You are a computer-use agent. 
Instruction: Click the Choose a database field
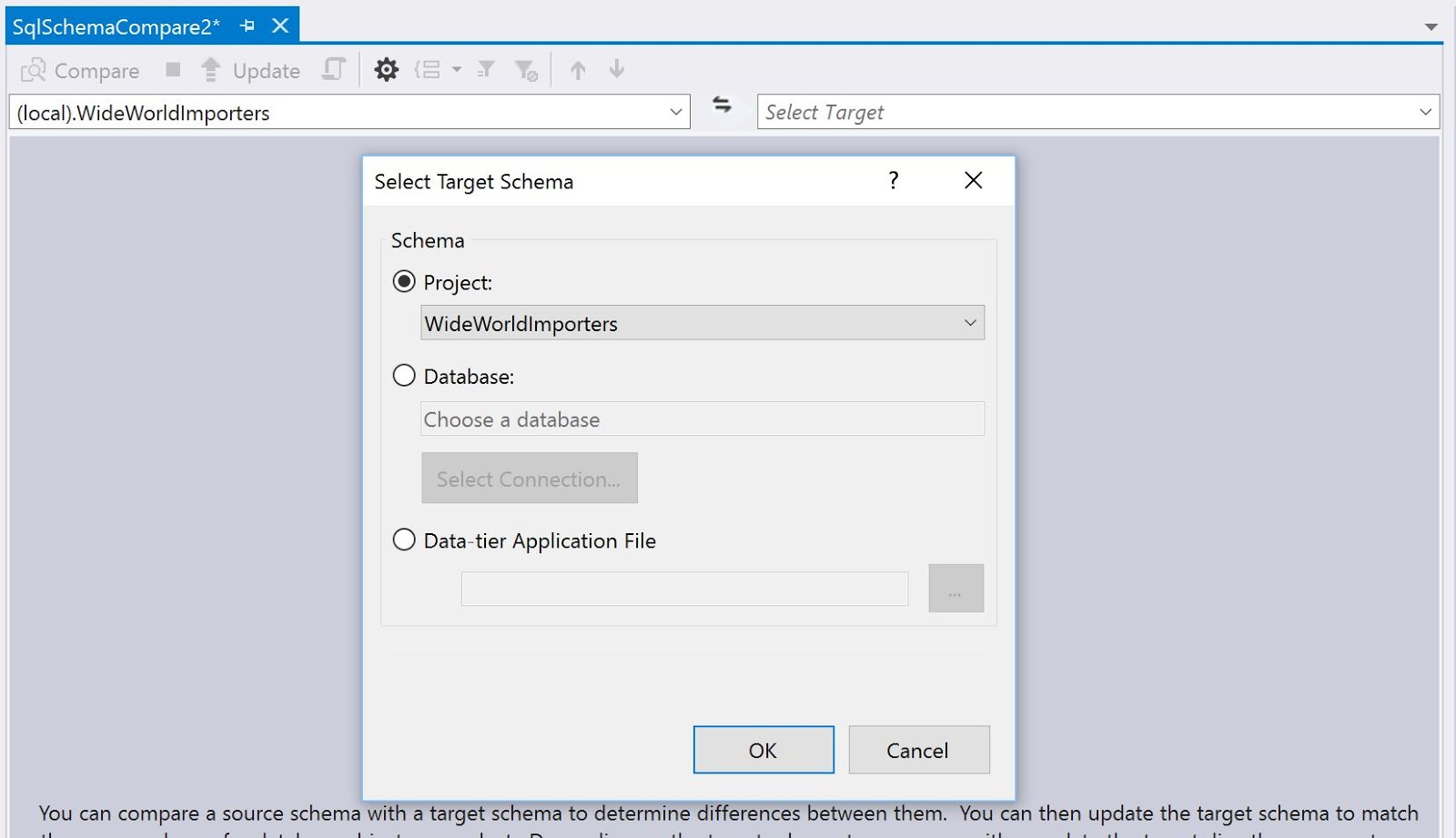pyautogui.click(x=703, y=419)
